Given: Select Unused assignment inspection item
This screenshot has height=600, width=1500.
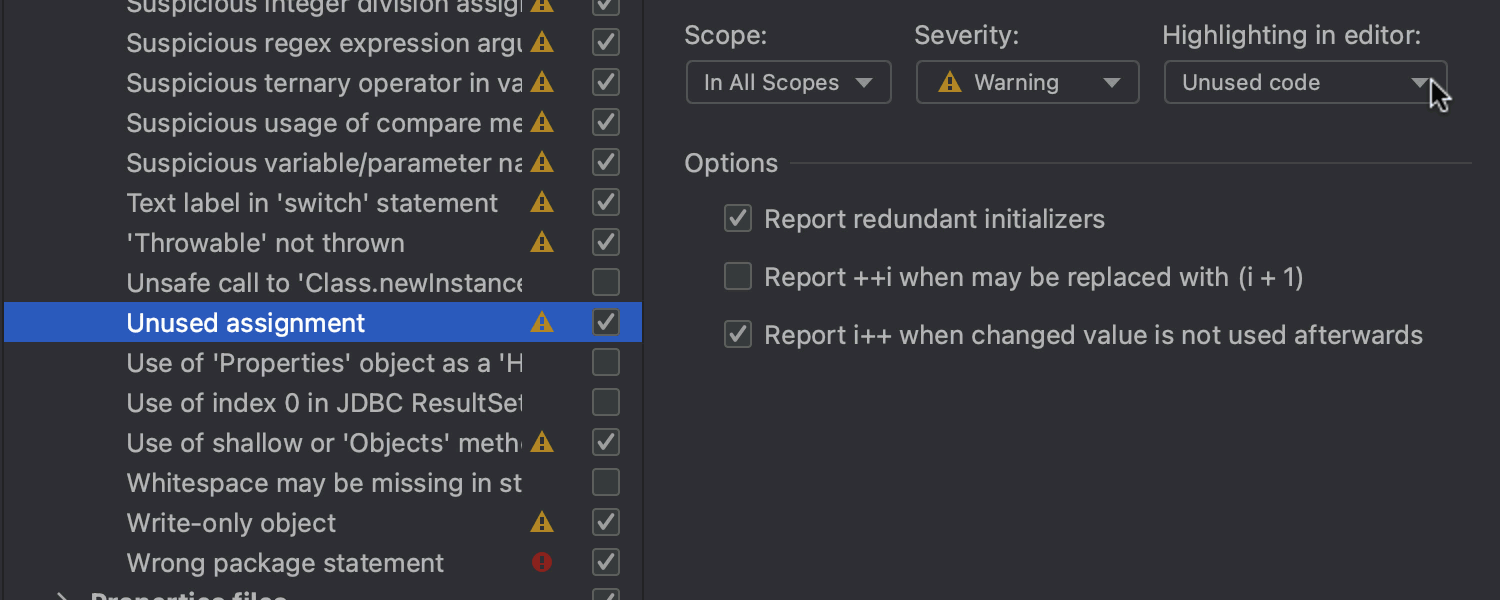Looking at the screenshot, I should tap(246, 323).
